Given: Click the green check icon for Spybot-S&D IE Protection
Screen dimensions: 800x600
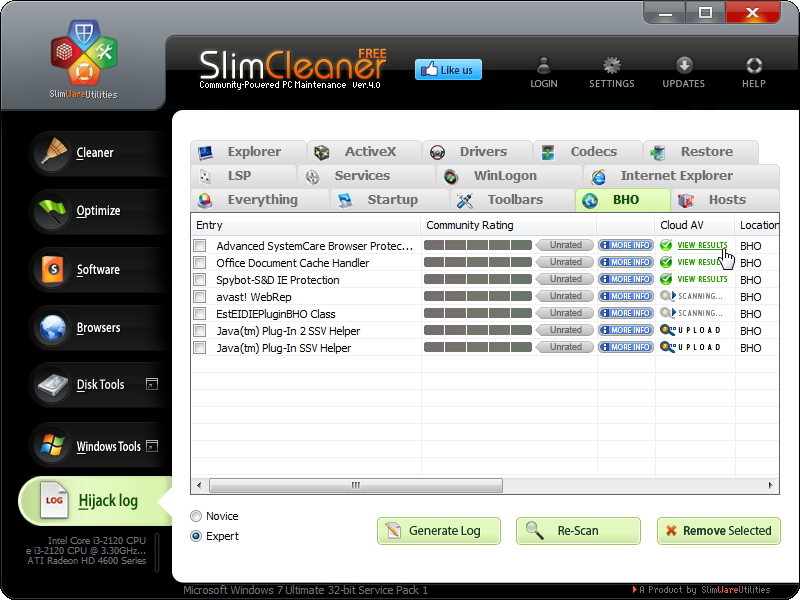Looking at the screenshot, I should pos(666,279).
